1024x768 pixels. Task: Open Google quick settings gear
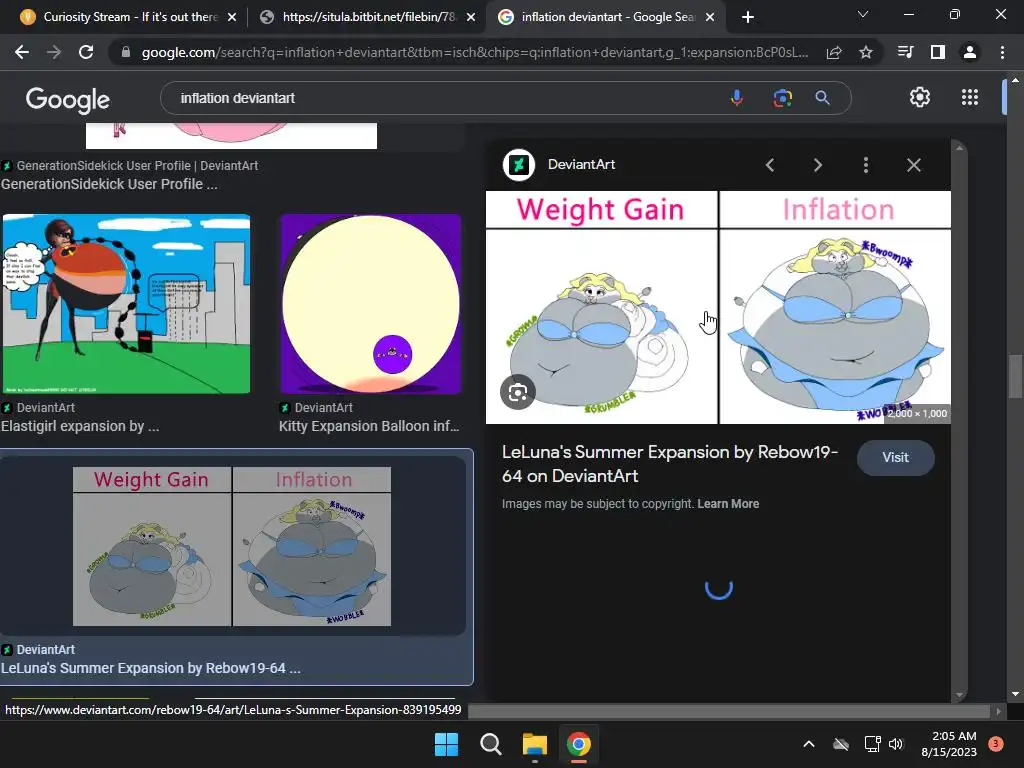[x=920, y=97]
